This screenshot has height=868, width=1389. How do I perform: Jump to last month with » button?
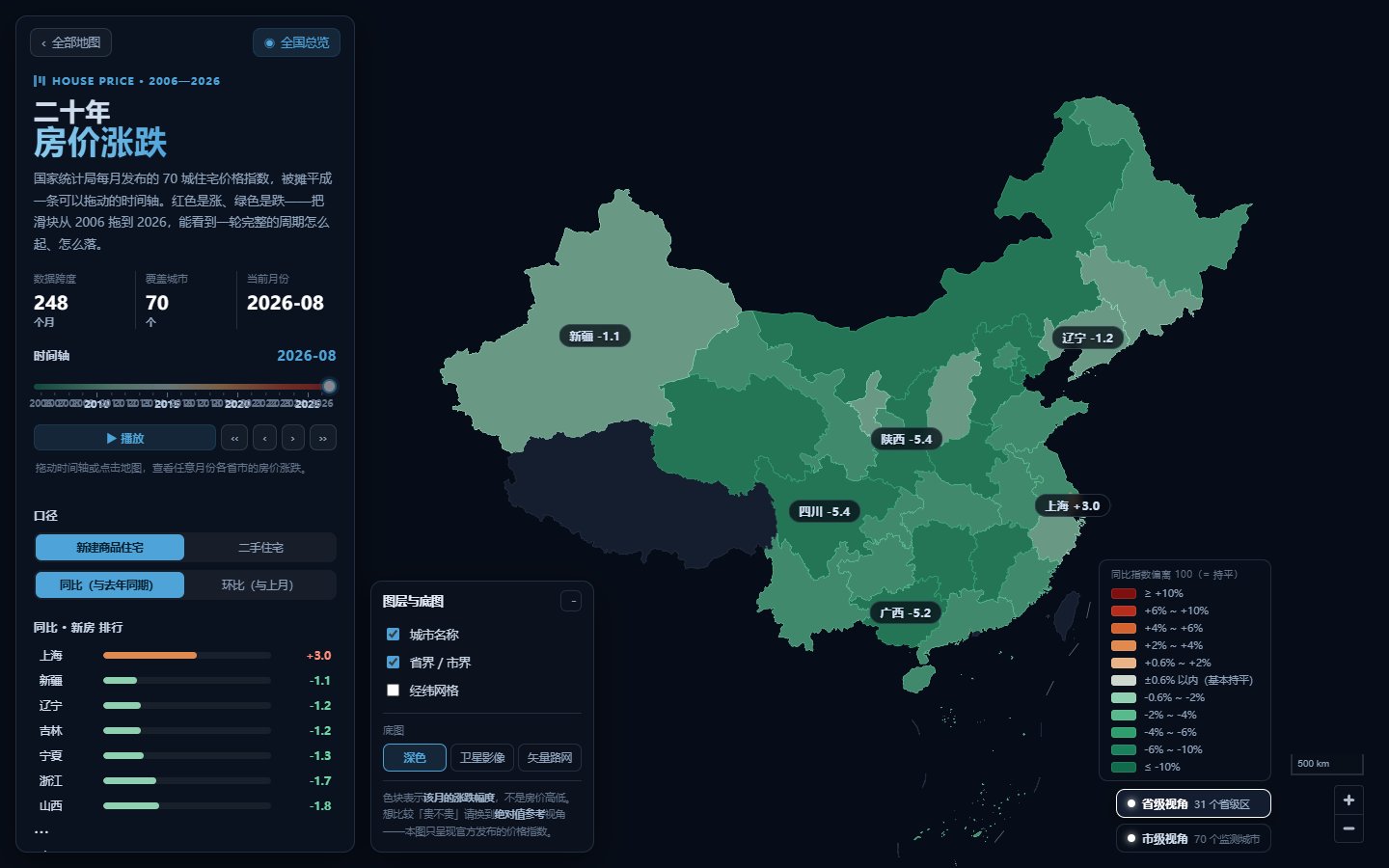pos(323,438)
